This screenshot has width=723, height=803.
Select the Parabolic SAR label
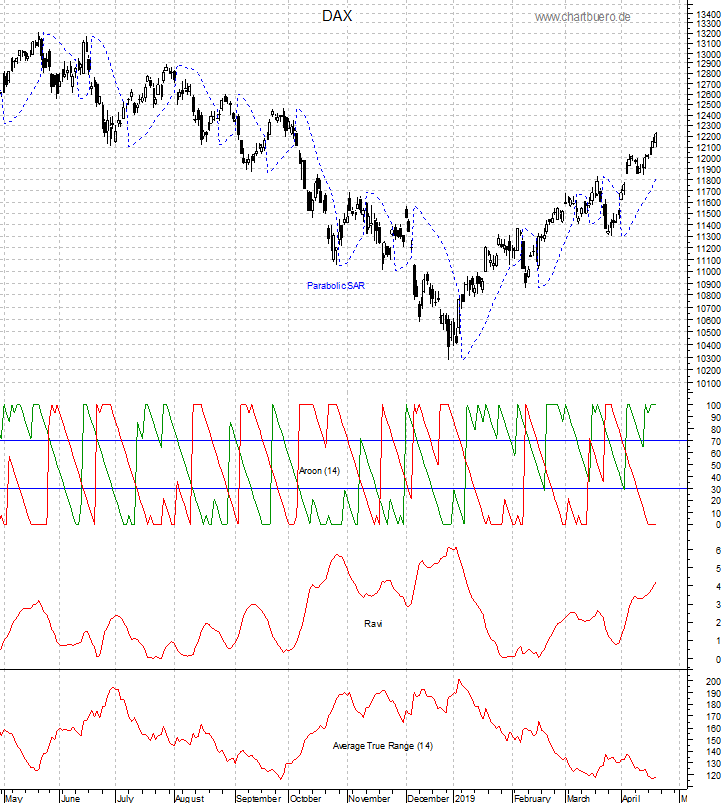point(336,286)
